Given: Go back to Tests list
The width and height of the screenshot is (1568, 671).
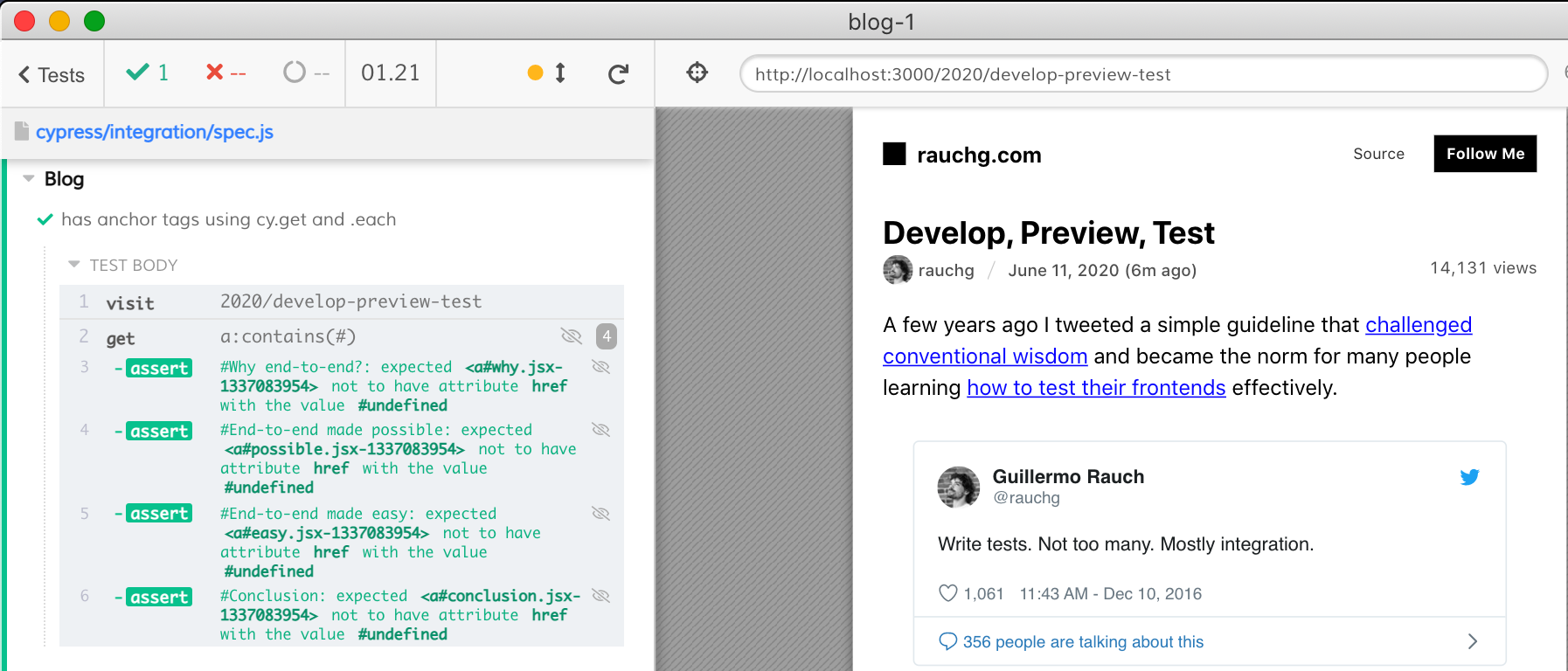Looking at the screenshot, I should pos(52,75).
